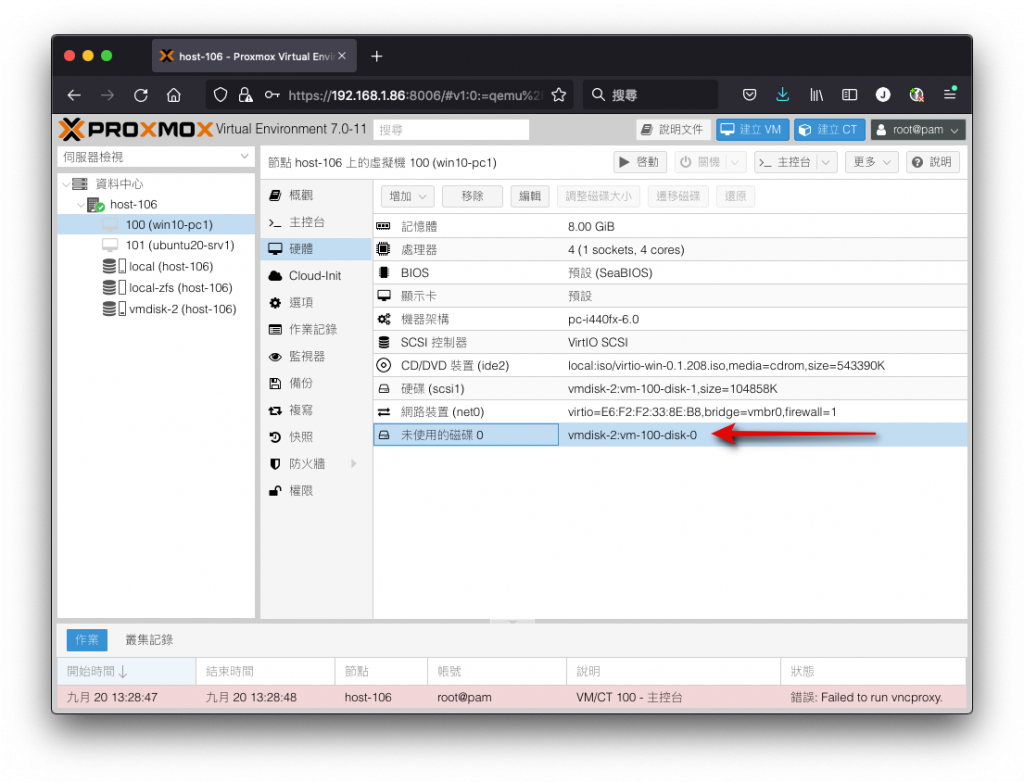The width and height of the screenshot is (1024, 782).
Task: Click the Proxmox logo
Action: [x=136, y=129]
